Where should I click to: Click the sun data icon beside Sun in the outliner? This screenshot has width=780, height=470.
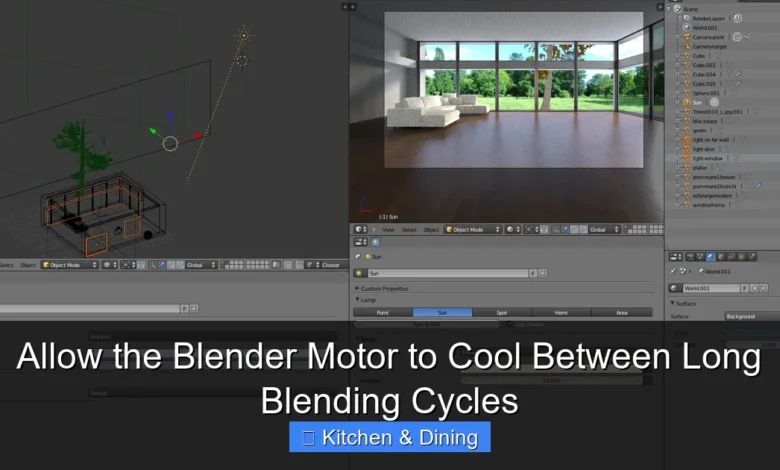(714, 102)
